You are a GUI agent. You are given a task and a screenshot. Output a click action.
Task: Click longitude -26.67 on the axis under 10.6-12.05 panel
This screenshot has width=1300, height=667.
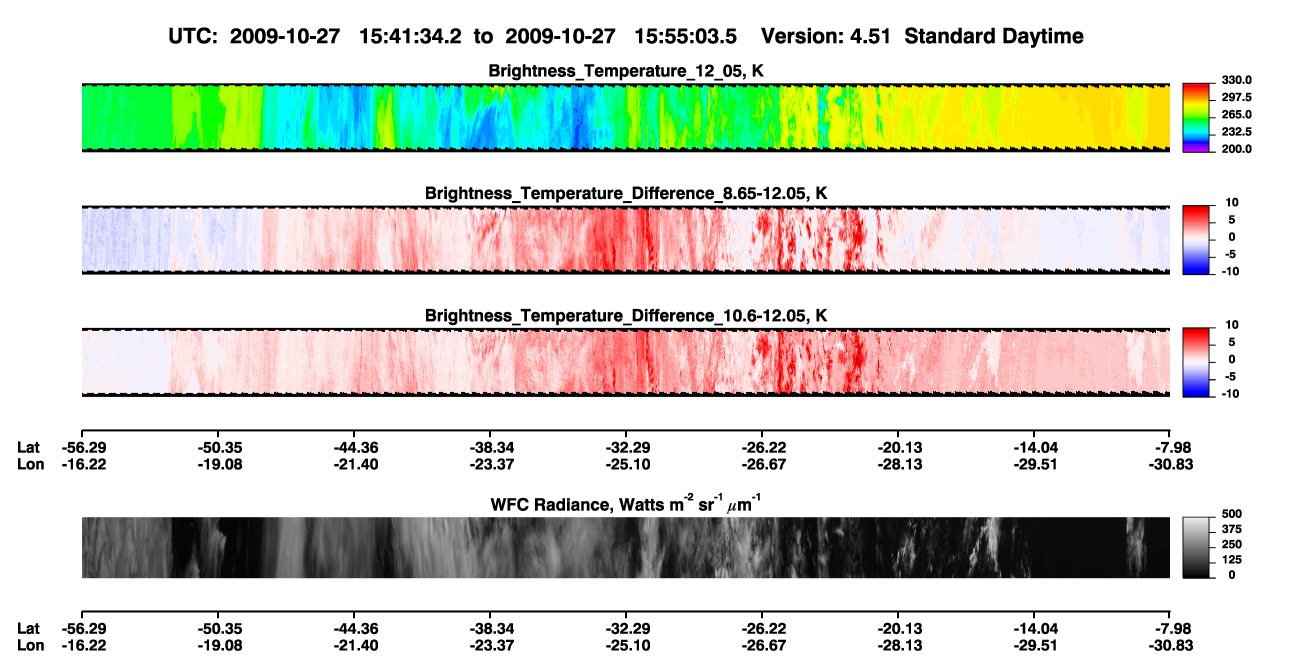(762, 464)
